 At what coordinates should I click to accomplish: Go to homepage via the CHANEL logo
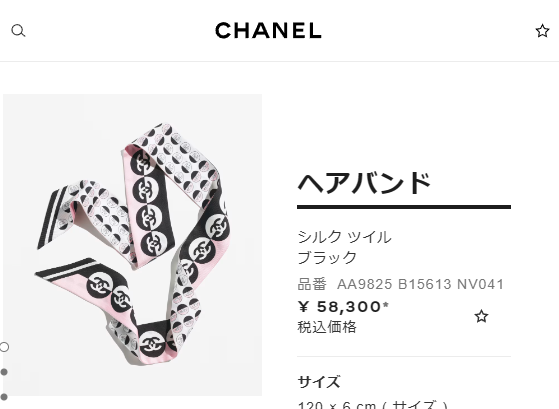point(268,31)
